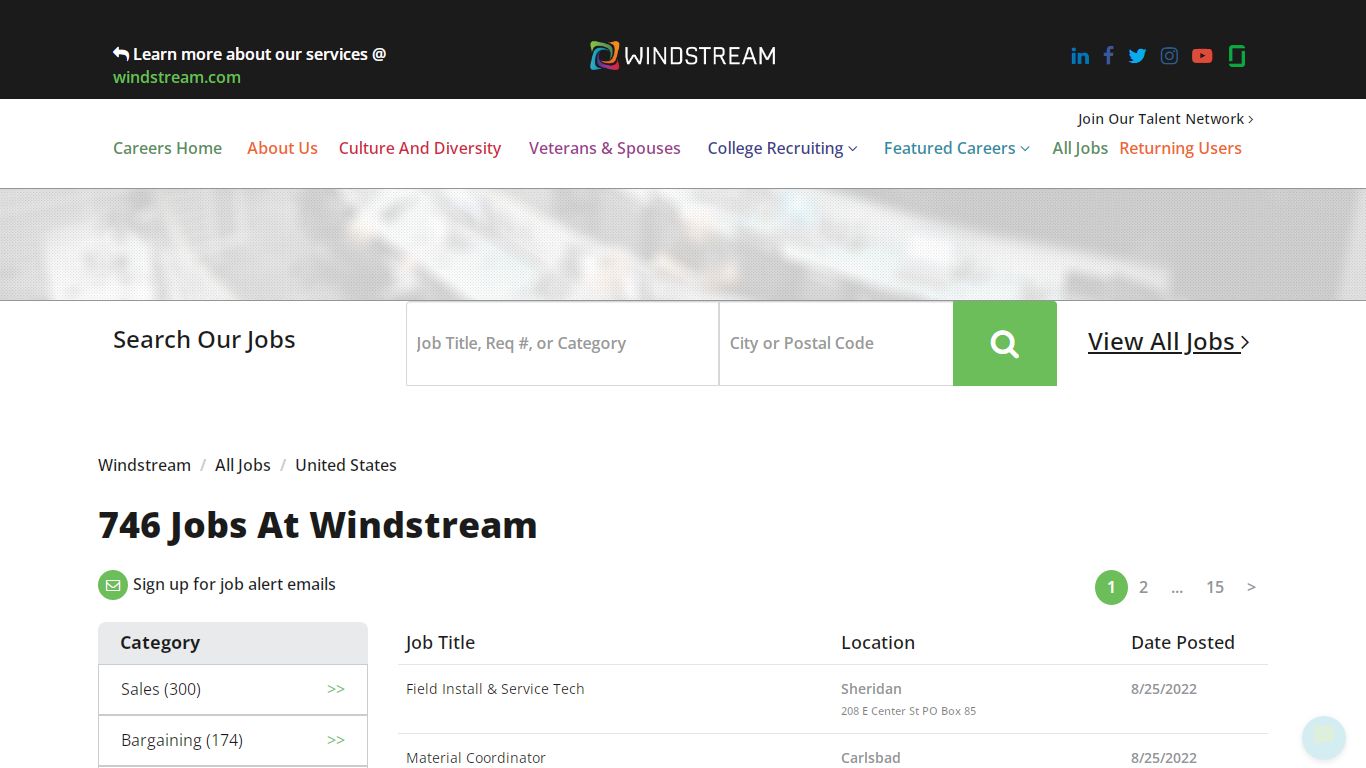The width and height of the screenshot is (1366, 768).
Task: Follow the windstream.com link
Action: (x=177, y=77)
